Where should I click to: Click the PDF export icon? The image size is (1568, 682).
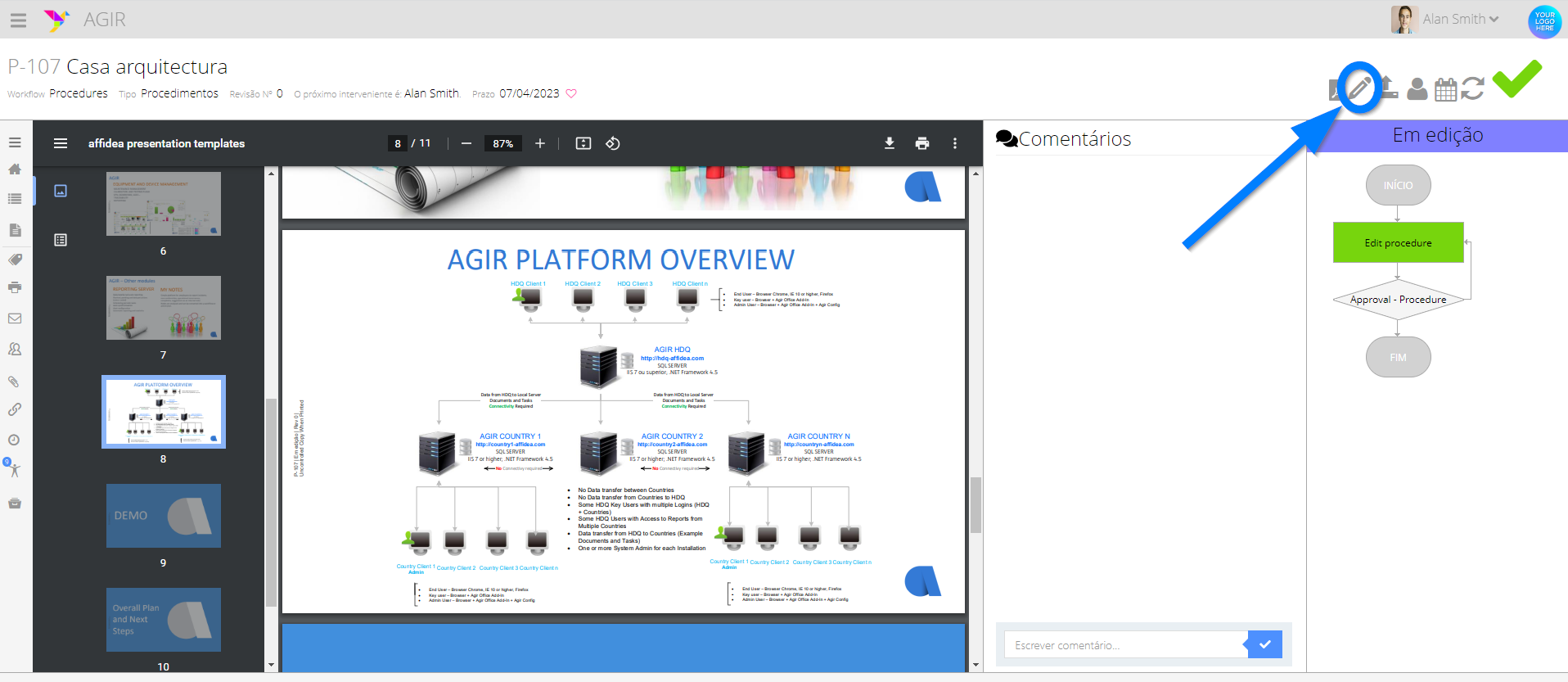[x=1336, y=90]
